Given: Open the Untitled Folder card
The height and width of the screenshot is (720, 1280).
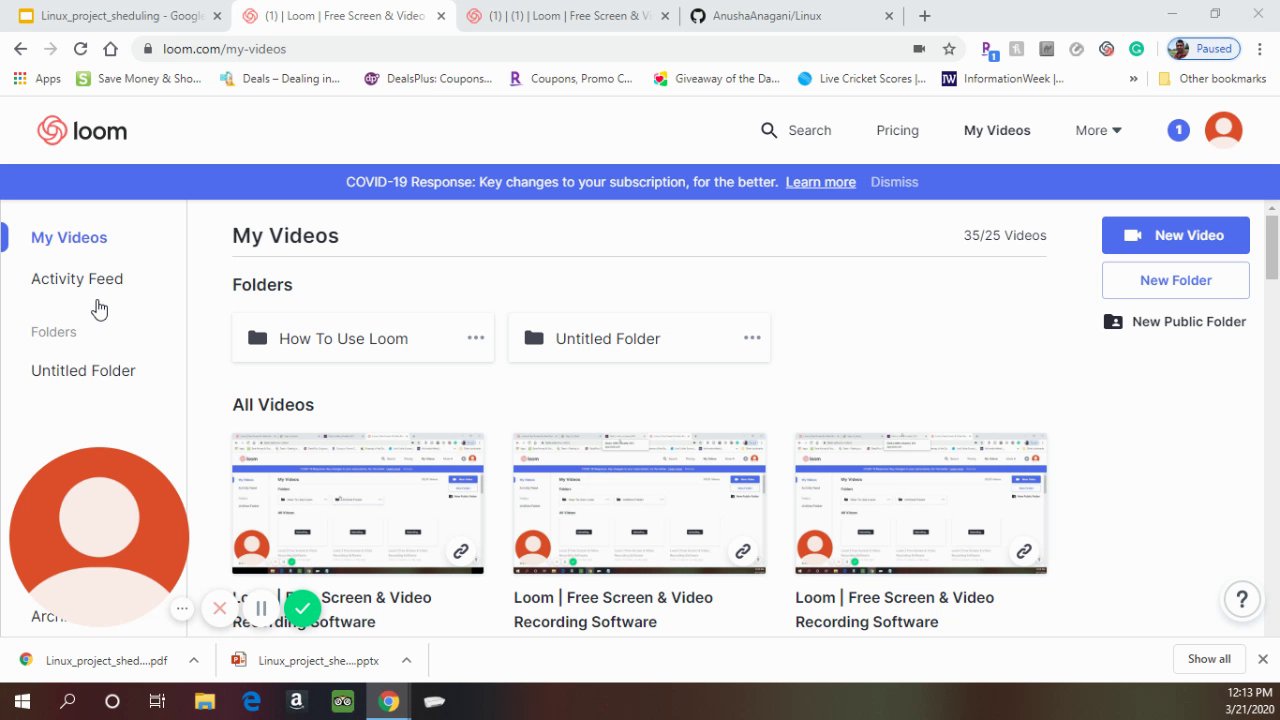Looking at the screenshot, I should click(x=639, y=338).
